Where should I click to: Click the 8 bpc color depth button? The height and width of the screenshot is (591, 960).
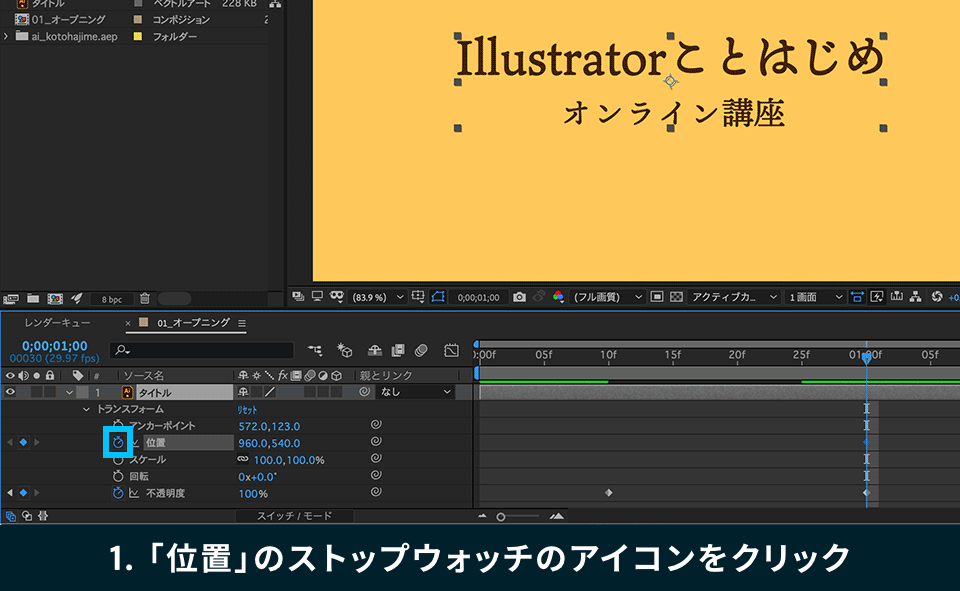click(x=111, y=298)
